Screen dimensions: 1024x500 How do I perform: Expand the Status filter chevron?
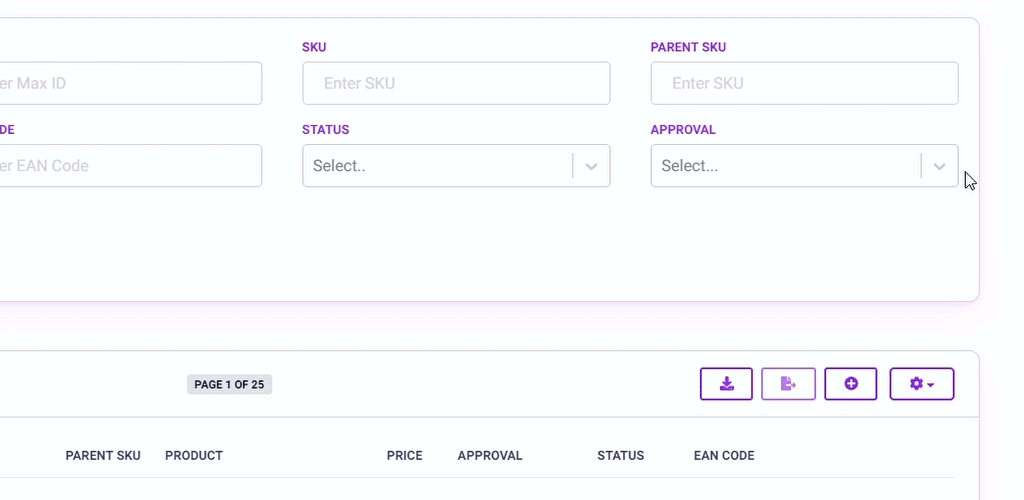591,166
